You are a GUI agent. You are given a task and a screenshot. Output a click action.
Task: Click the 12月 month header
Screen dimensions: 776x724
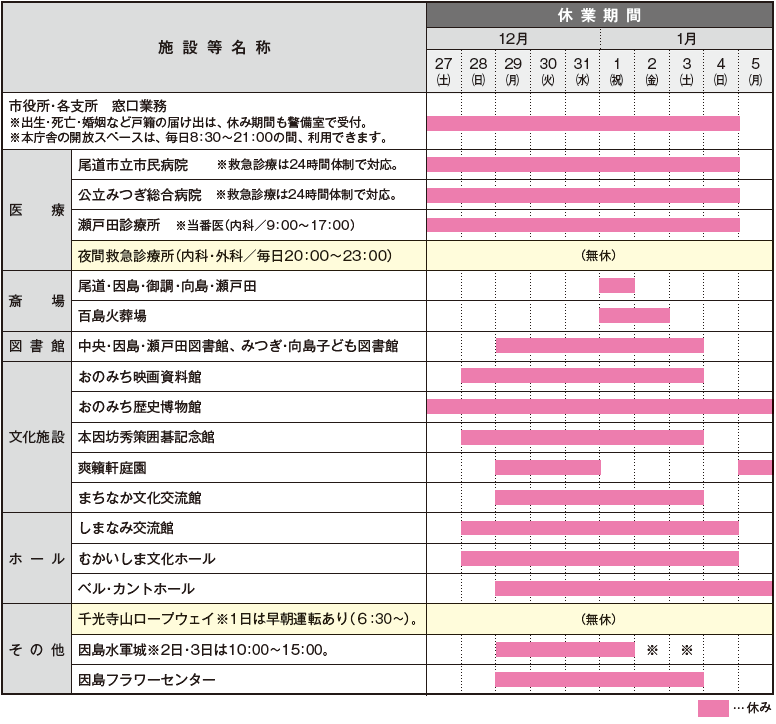pos(513,39)
